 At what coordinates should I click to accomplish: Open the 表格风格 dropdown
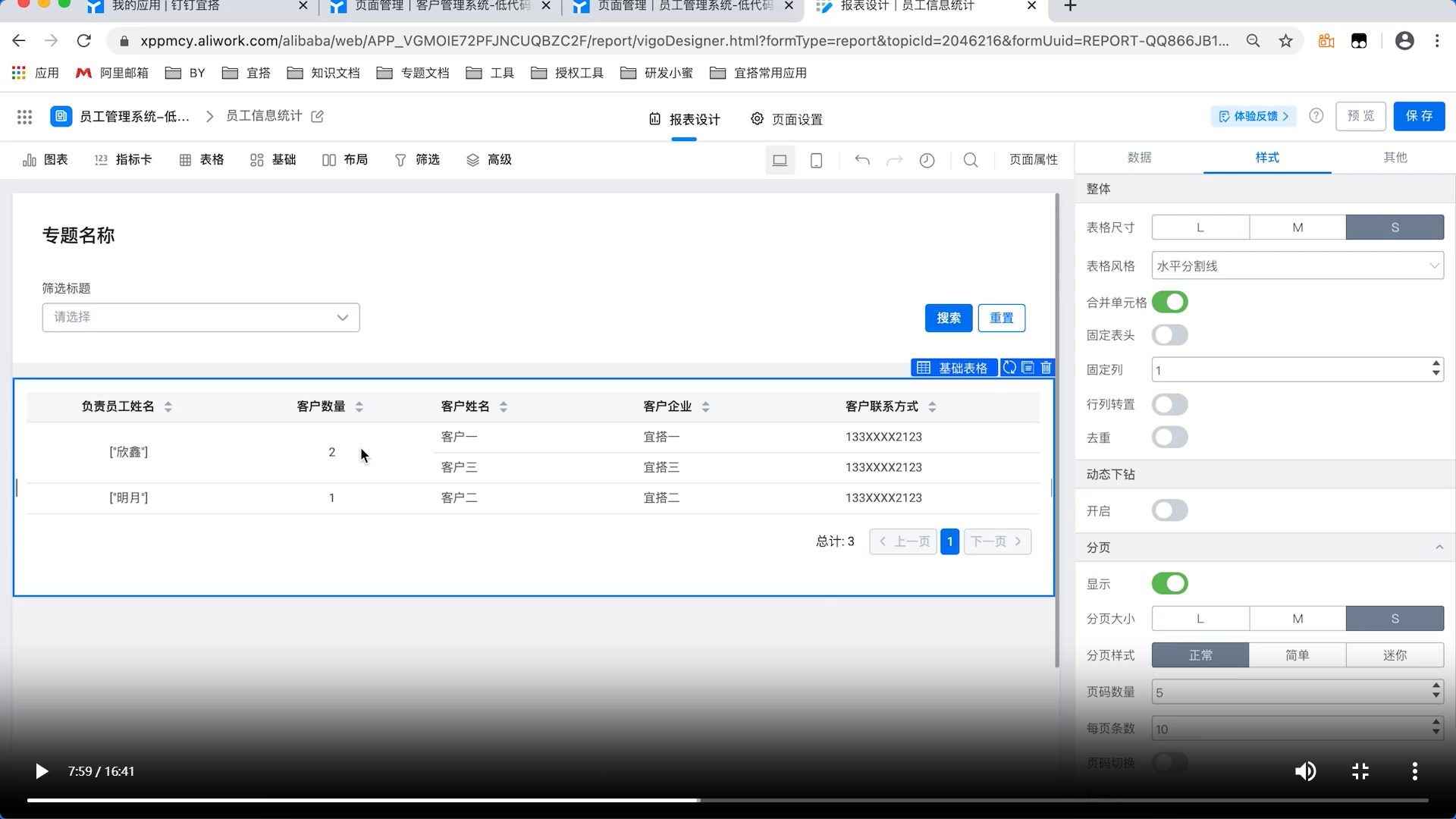click(x=1297, y=266)
